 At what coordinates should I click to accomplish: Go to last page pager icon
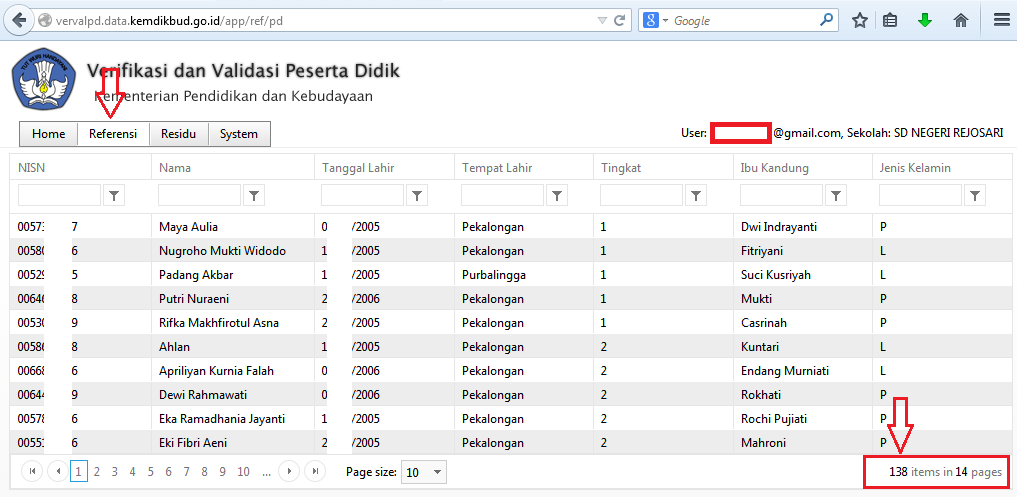[315, 471]
